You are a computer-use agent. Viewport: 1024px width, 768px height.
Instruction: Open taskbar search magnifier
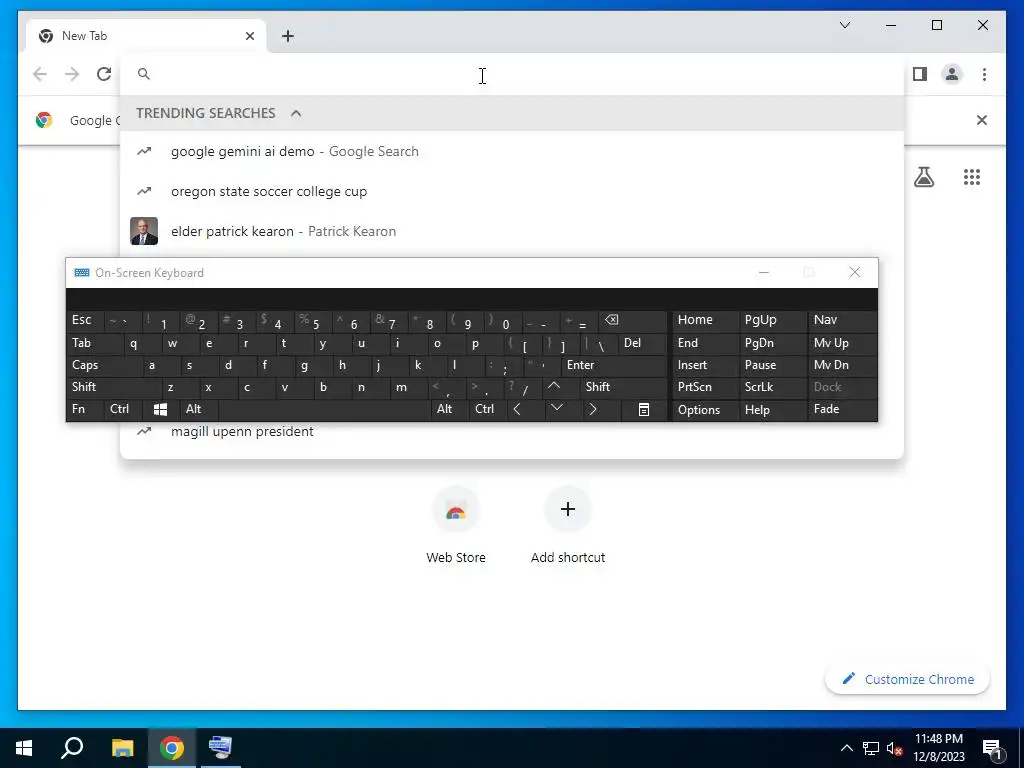[x=72, y=748]
